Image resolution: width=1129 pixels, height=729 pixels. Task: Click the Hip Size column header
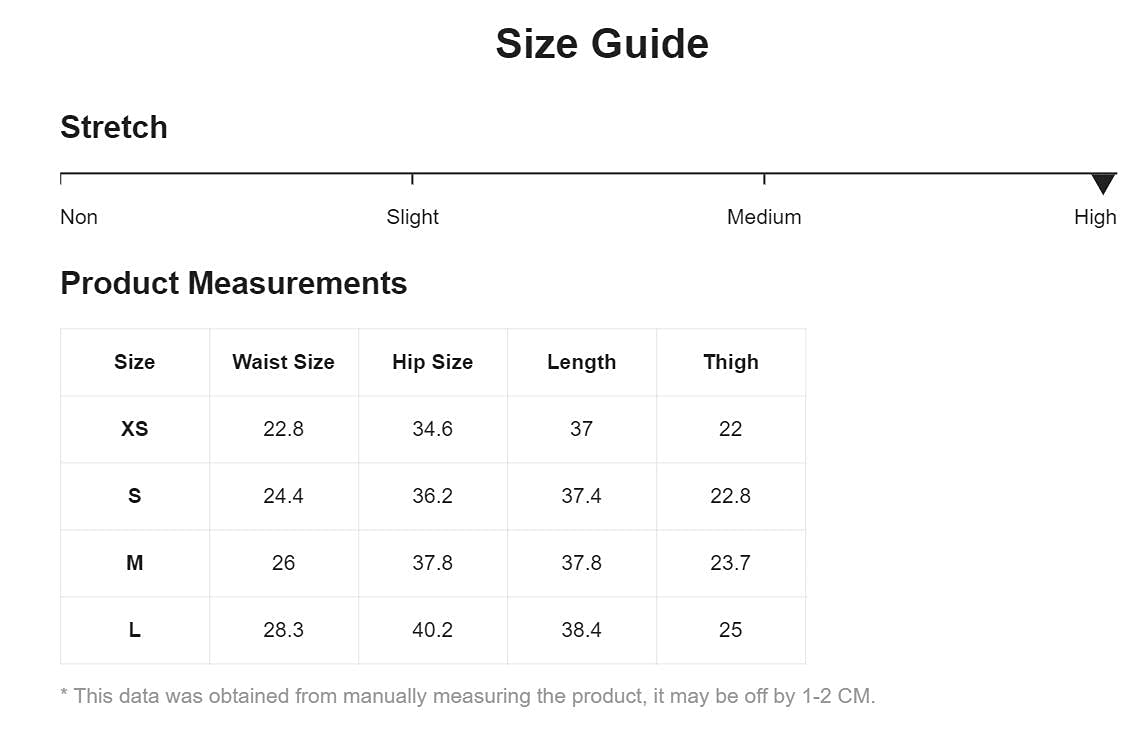[x=432, y=362]
